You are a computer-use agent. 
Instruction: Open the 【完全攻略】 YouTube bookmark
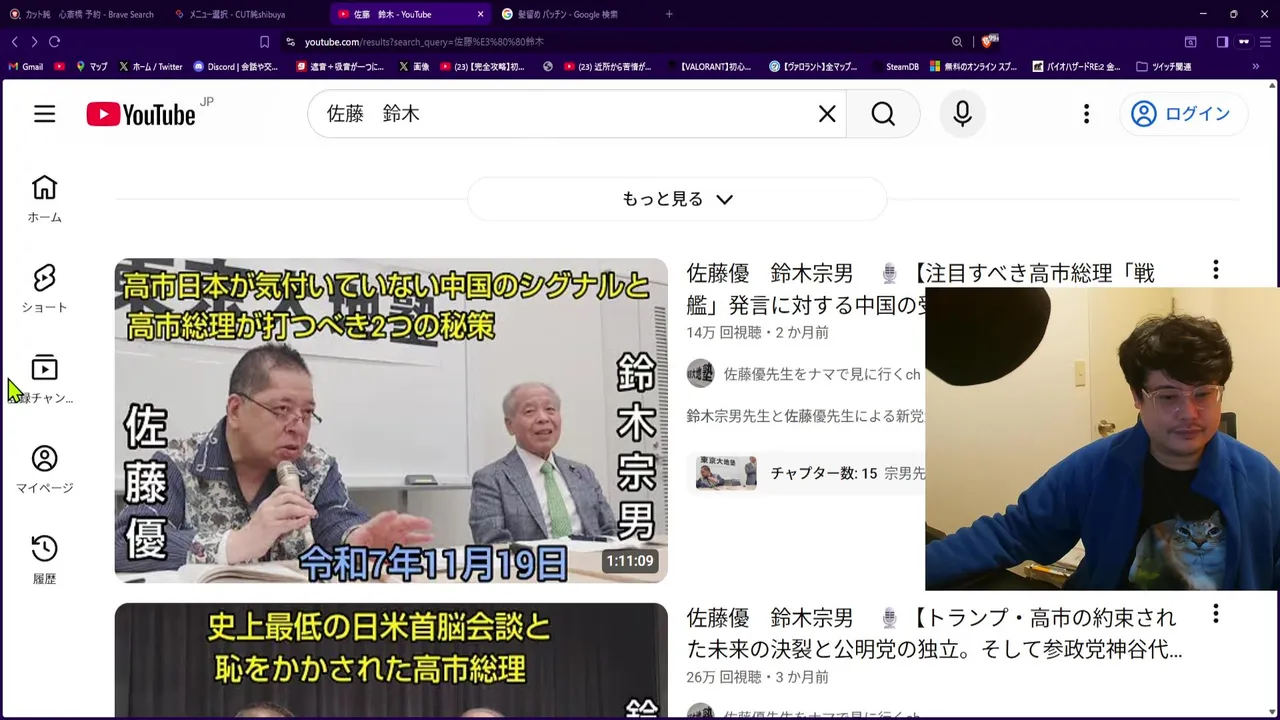(482, 67)
